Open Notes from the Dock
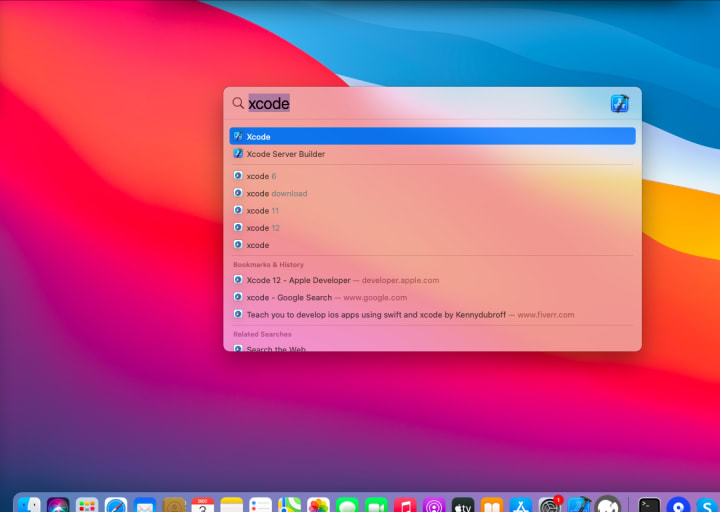The image size is (720, 512). click(232, 505)
